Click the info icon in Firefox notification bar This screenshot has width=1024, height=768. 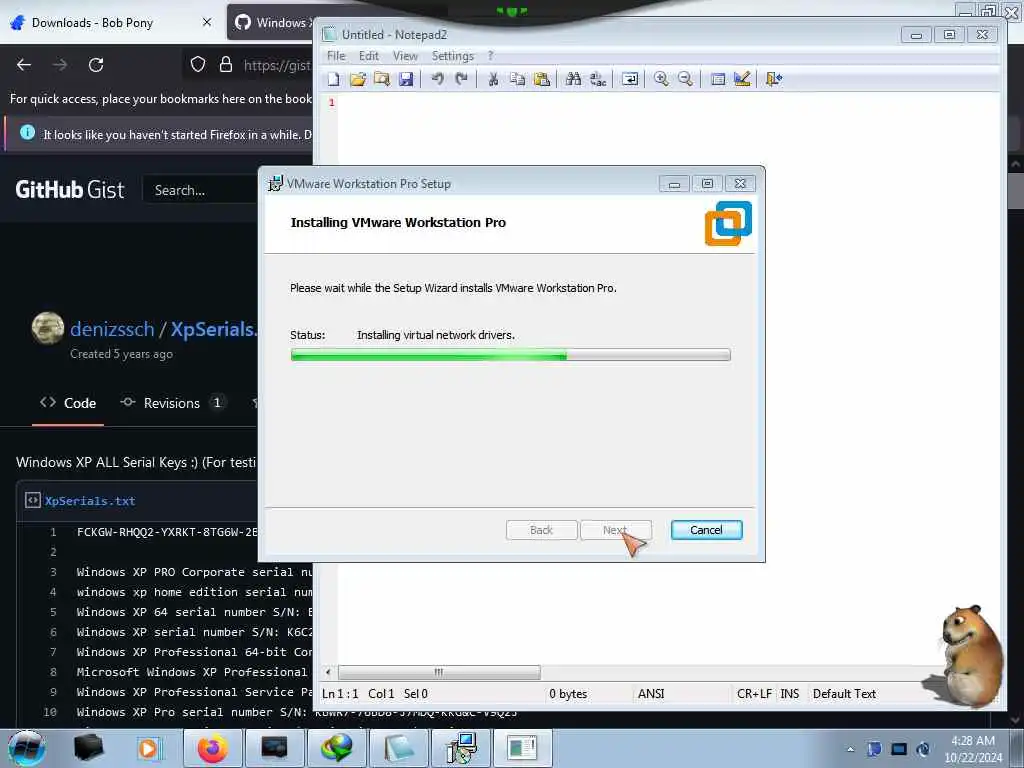[27, 133]
